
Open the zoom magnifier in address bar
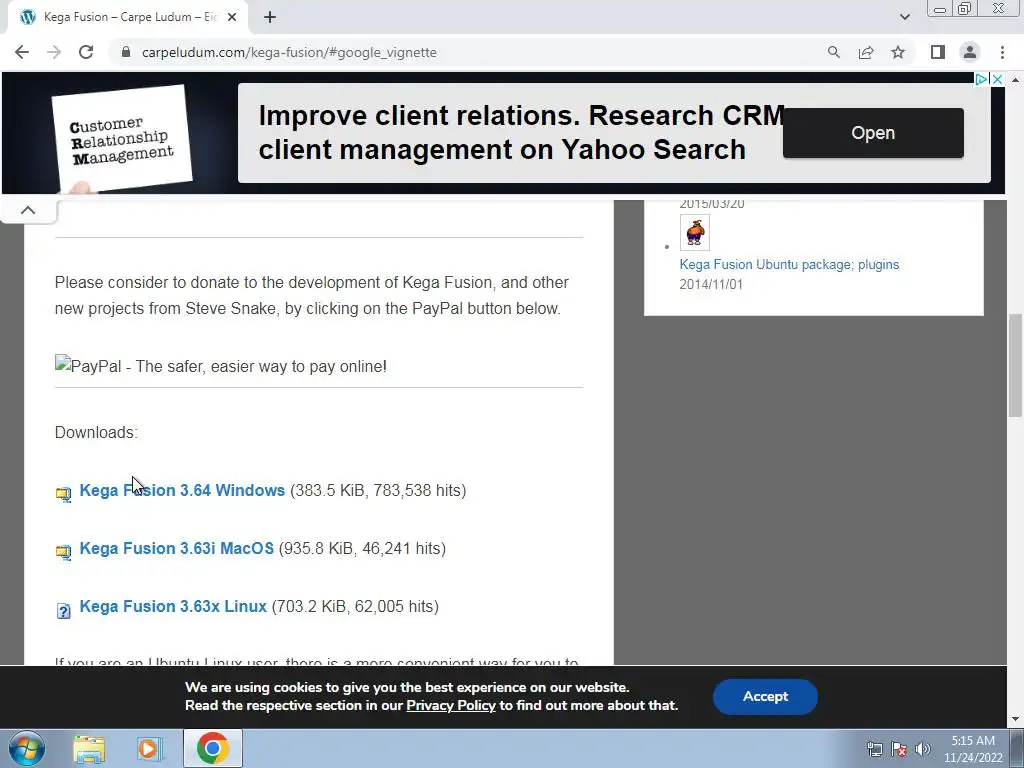[x=833, y=52]
